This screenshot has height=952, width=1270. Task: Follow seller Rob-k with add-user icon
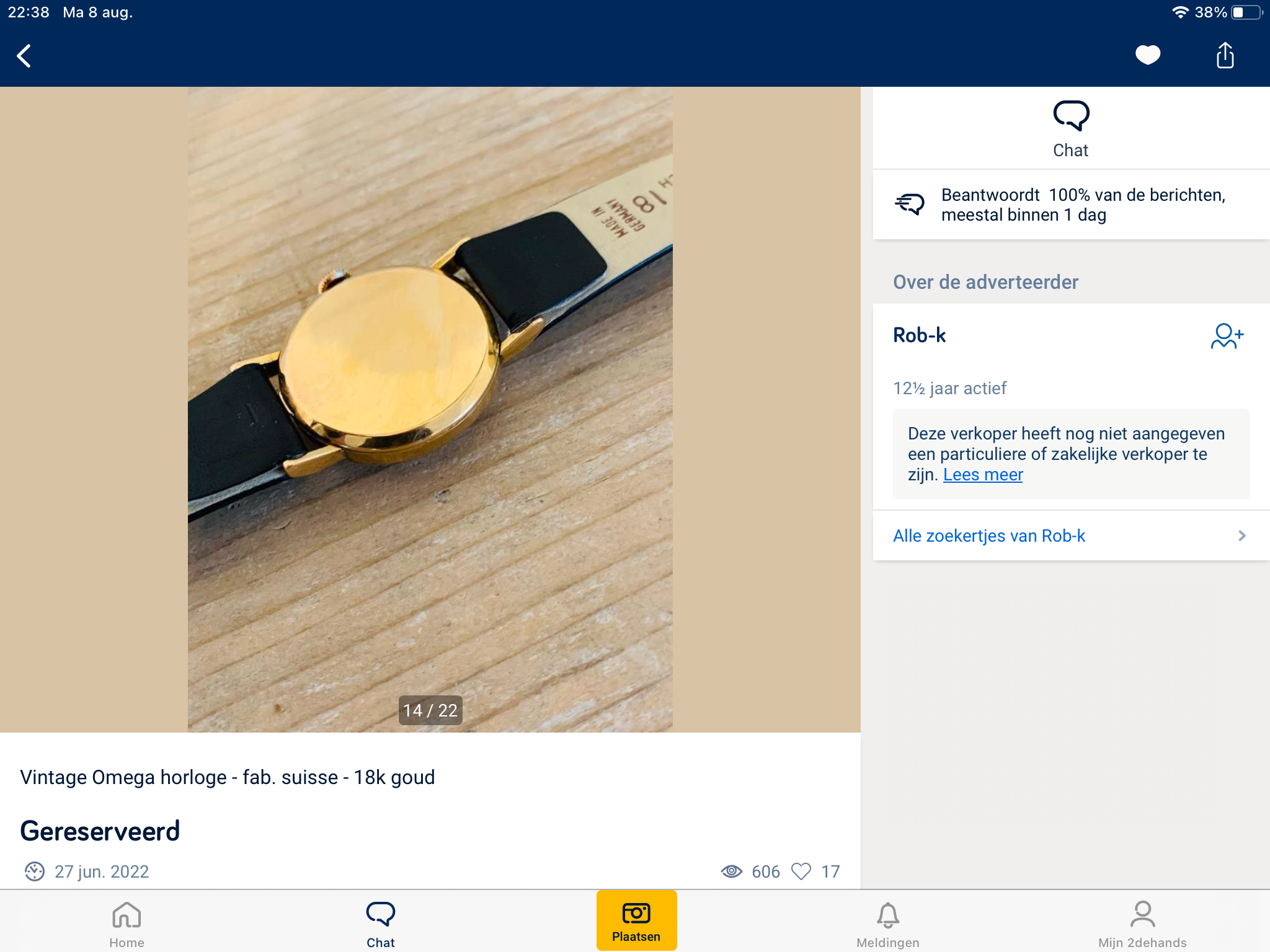pos(1227,336)
